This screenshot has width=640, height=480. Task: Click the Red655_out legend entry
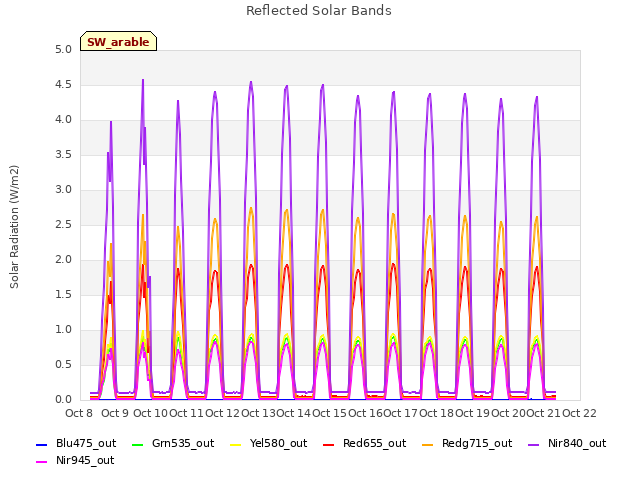click(364, 443)
